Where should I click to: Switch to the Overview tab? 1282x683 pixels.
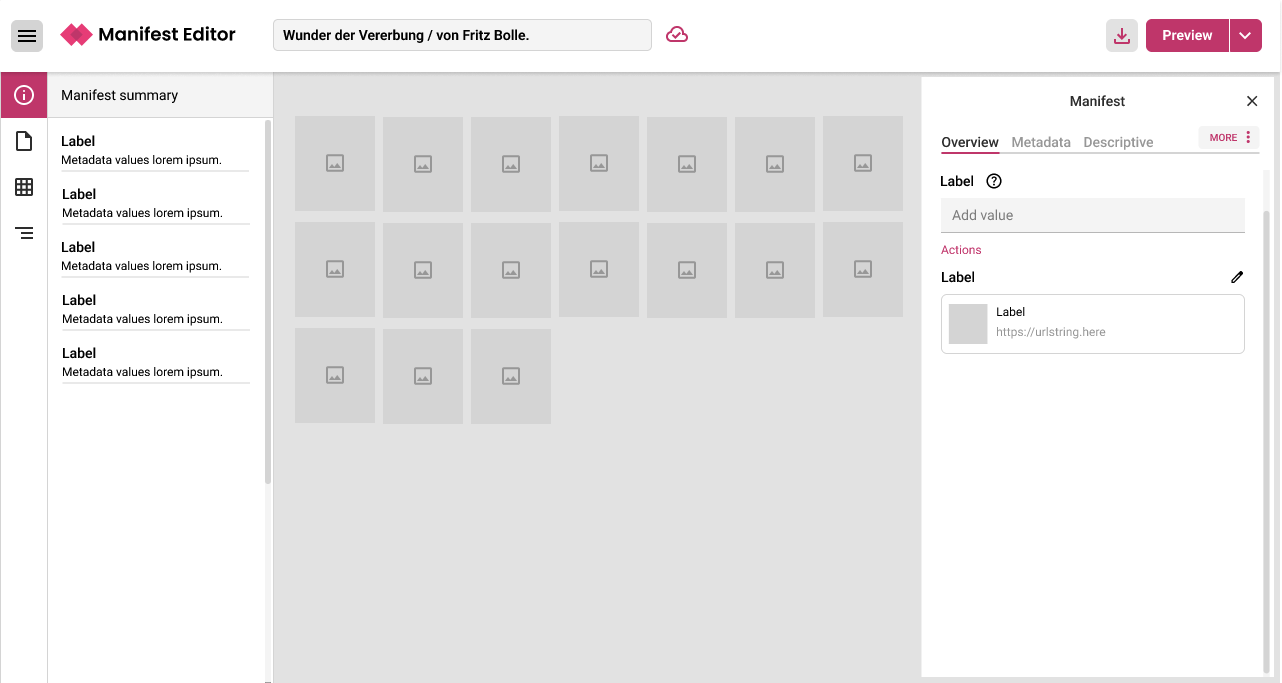tap(970, 142)
